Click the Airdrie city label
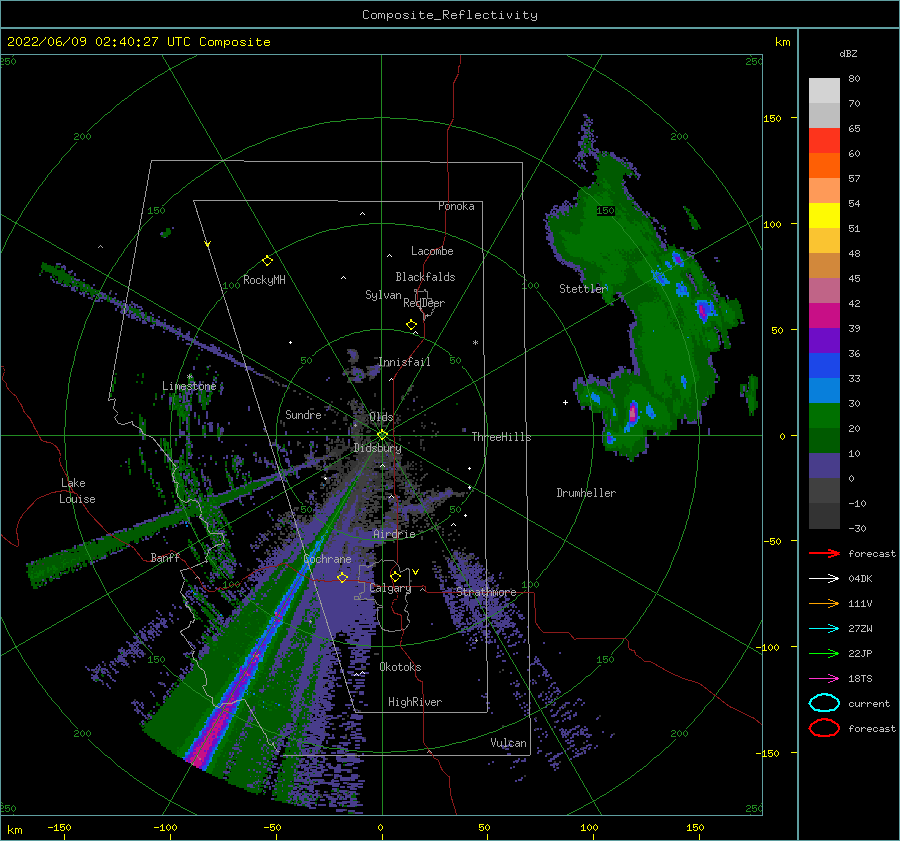 (394, 534)
